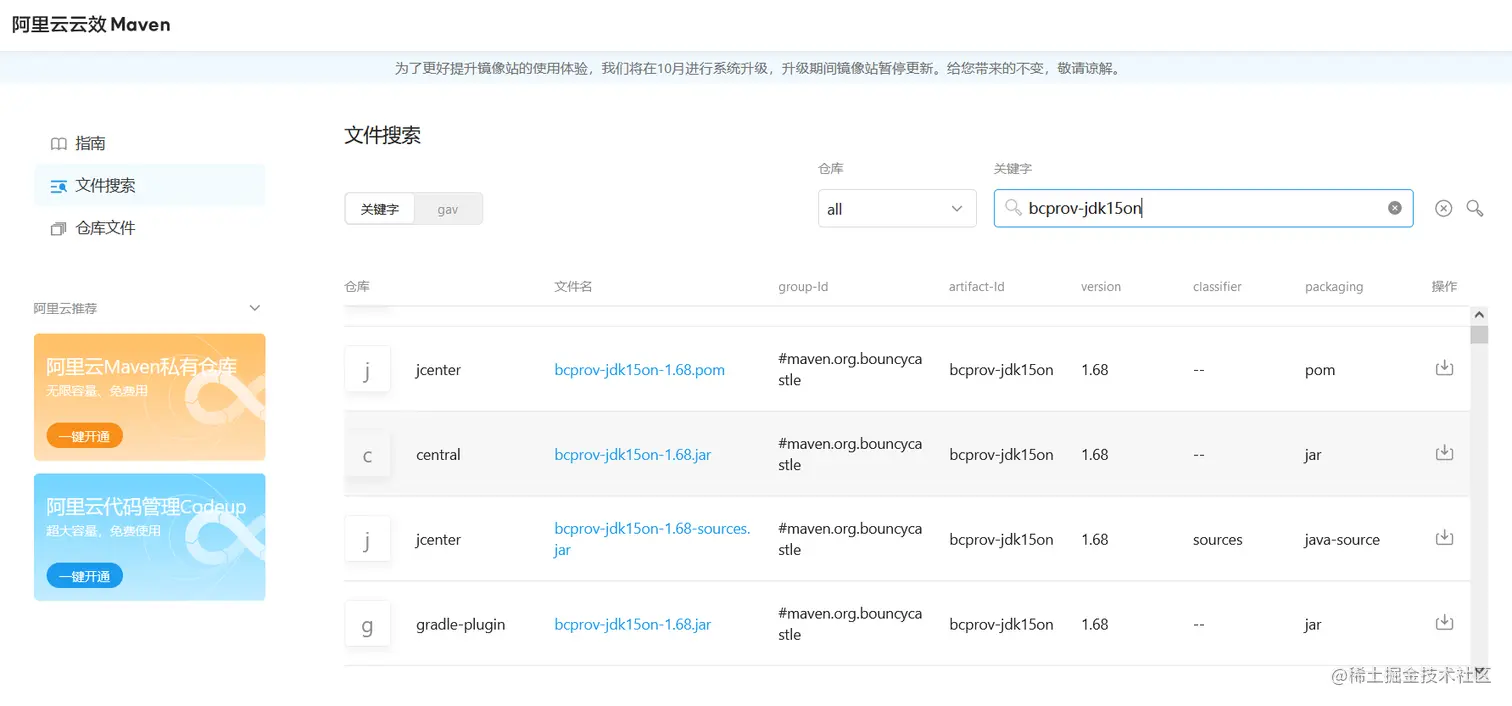
Task: Click the central repository name cell
Action: (x=438, y=455)
